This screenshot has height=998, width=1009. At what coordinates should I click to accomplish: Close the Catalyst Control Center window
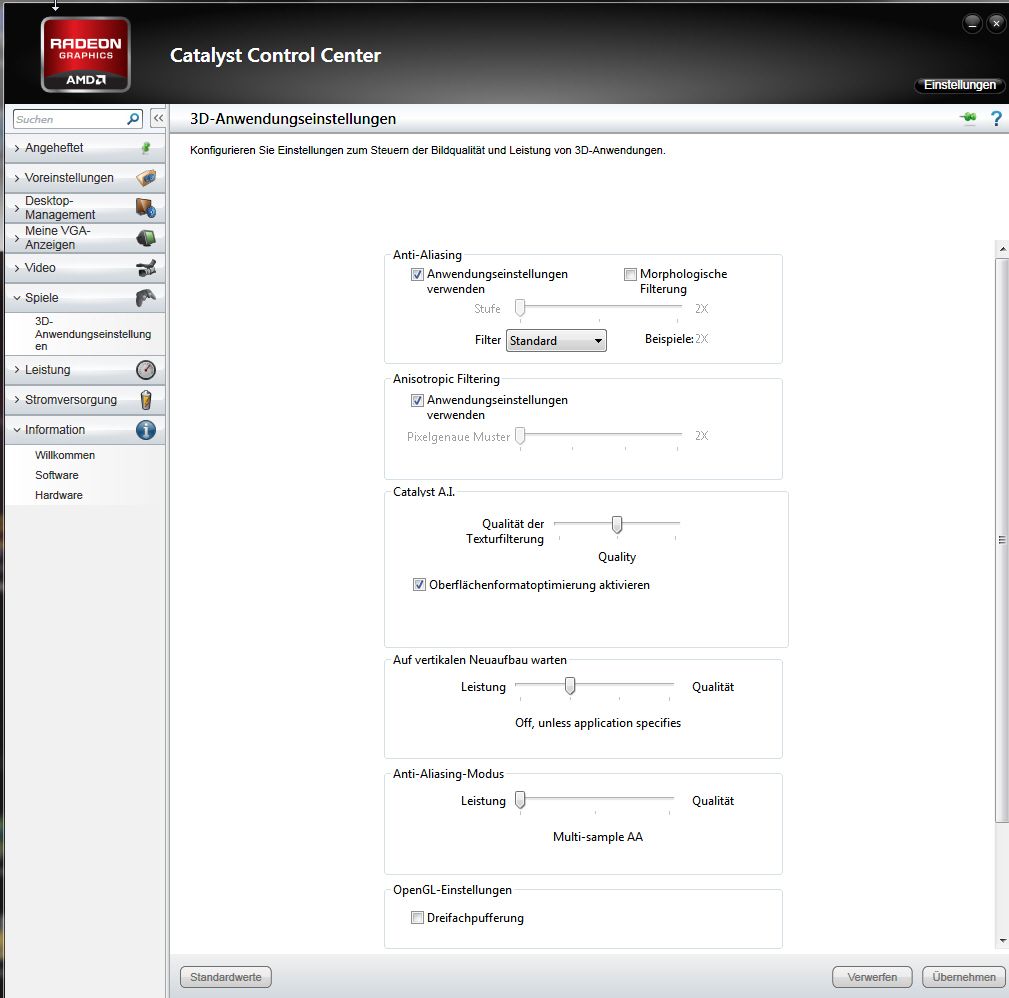(x=995, y=23)
